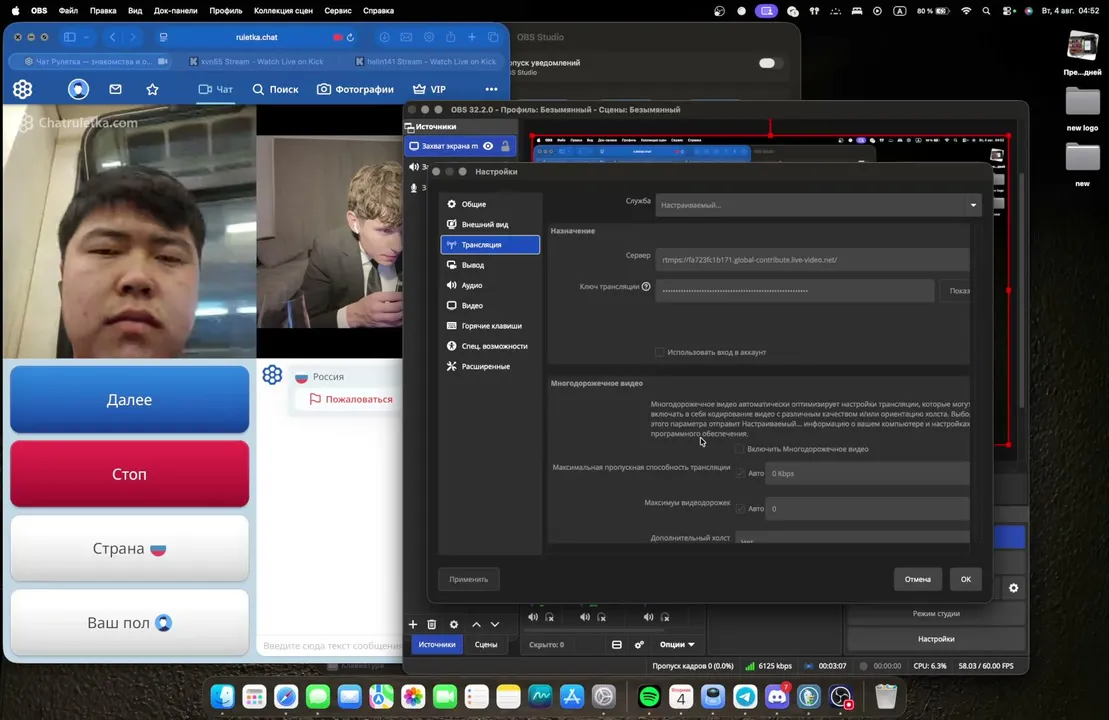Click the maximum bandwidth 0 Kbps field
The height and width of the screenshot is (720, 1109).
pyautogui.click(x=869, y=473)
